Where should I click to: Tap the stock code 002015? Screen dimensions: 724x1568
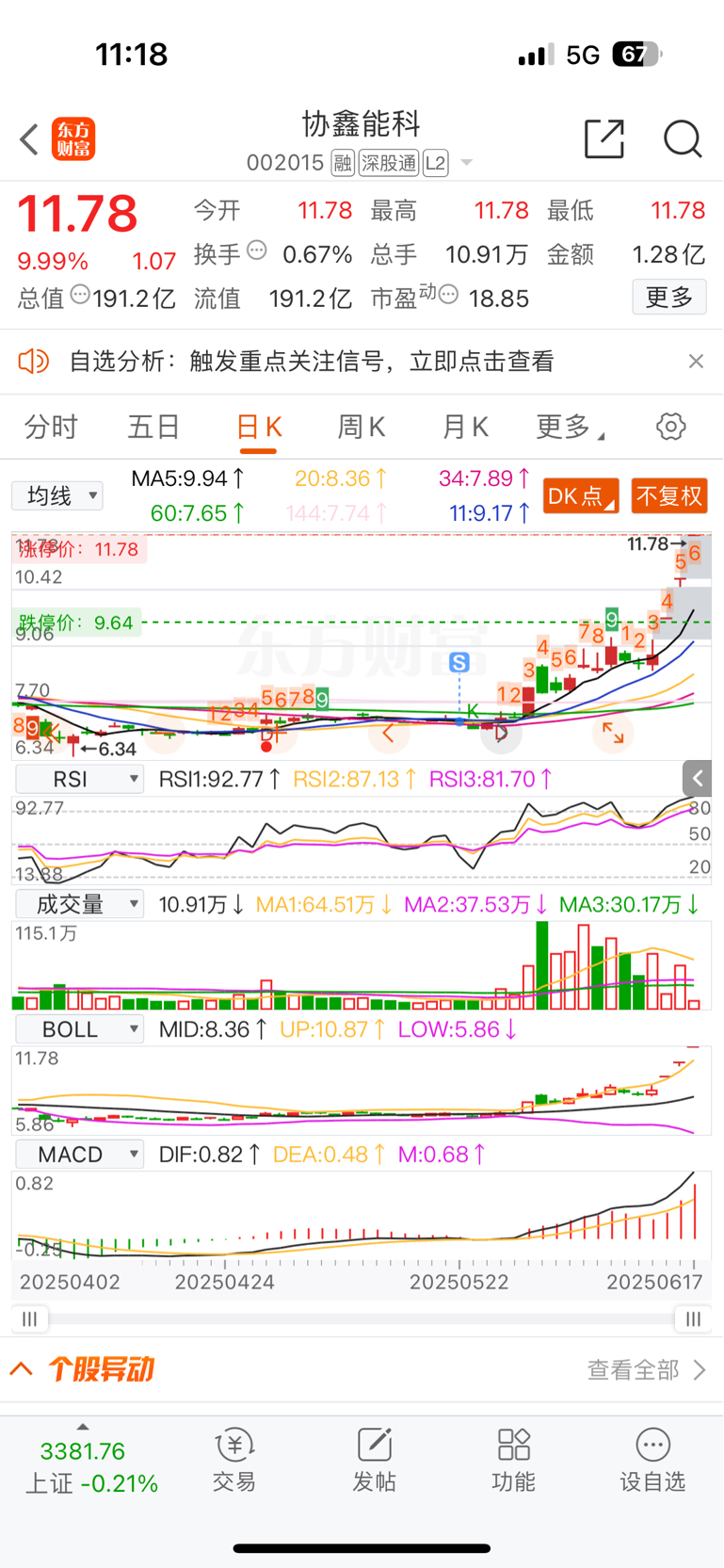tap(285, 163)
